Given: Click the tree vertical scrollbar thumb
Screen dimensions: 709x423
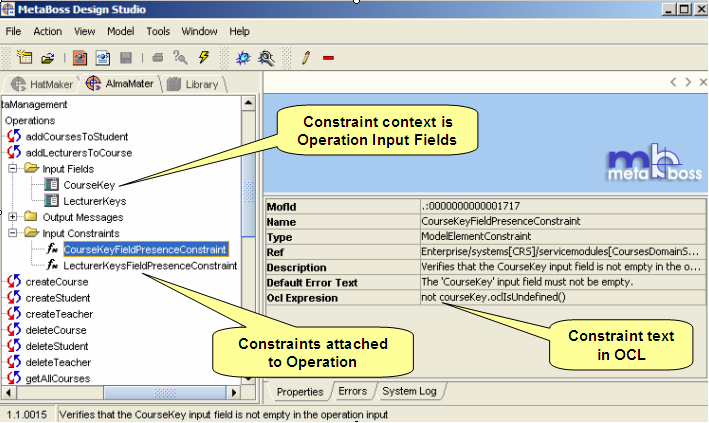Looking at the screenshot, I should (x=248, y=190).
